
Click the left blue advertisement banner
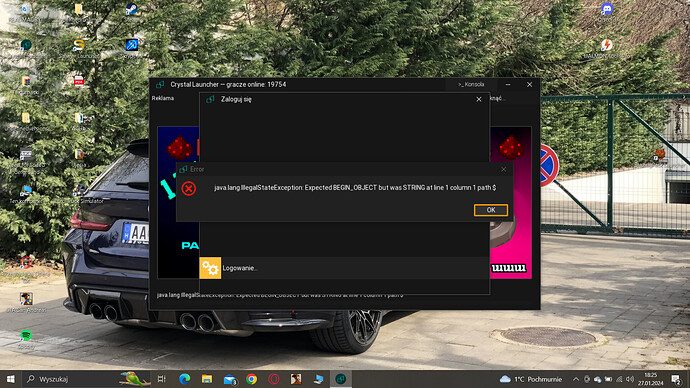click(x=178, y=202)
